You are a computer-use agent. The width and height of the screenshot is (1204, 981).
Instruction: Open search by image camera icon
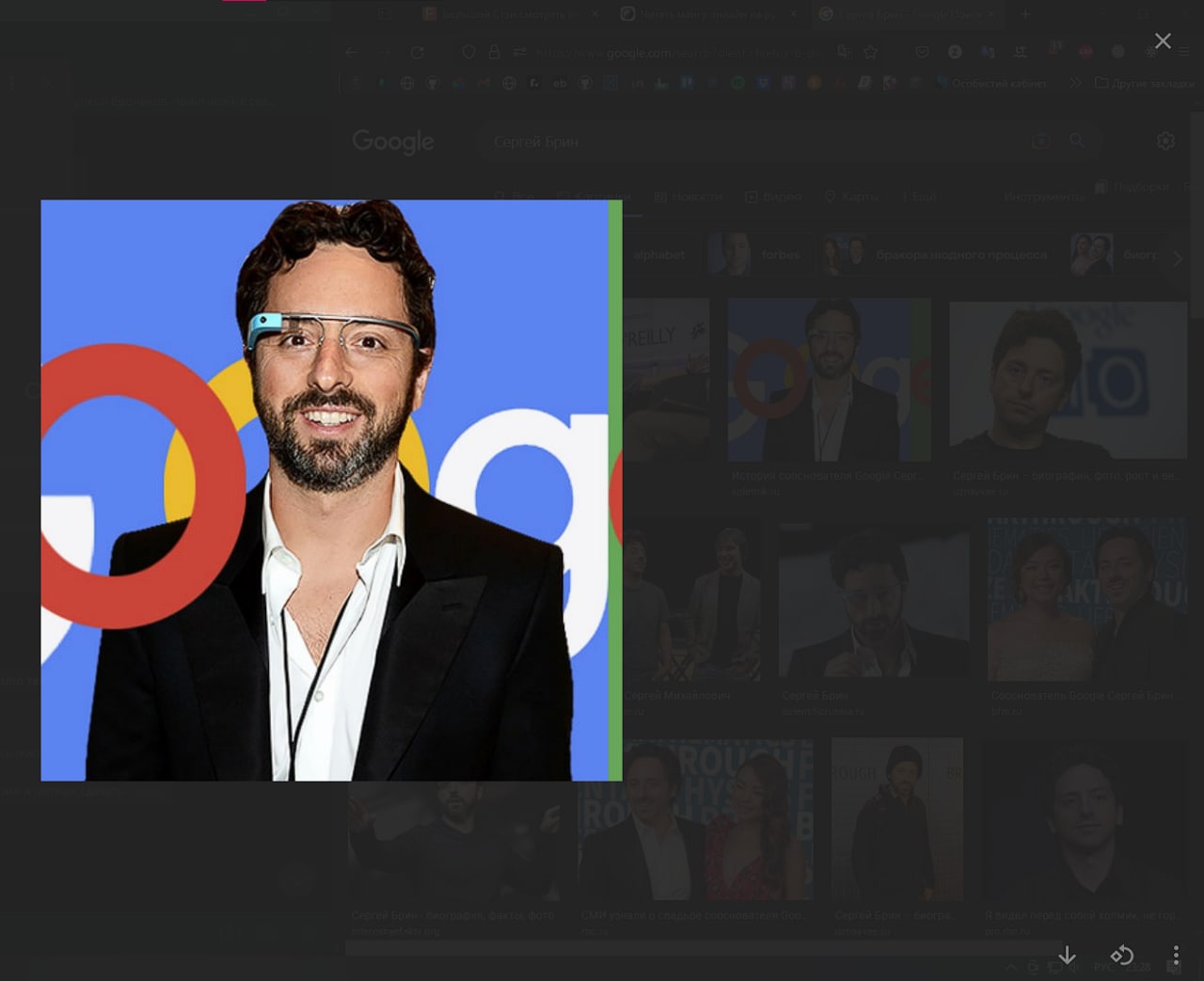click(x=1040, y=141)
